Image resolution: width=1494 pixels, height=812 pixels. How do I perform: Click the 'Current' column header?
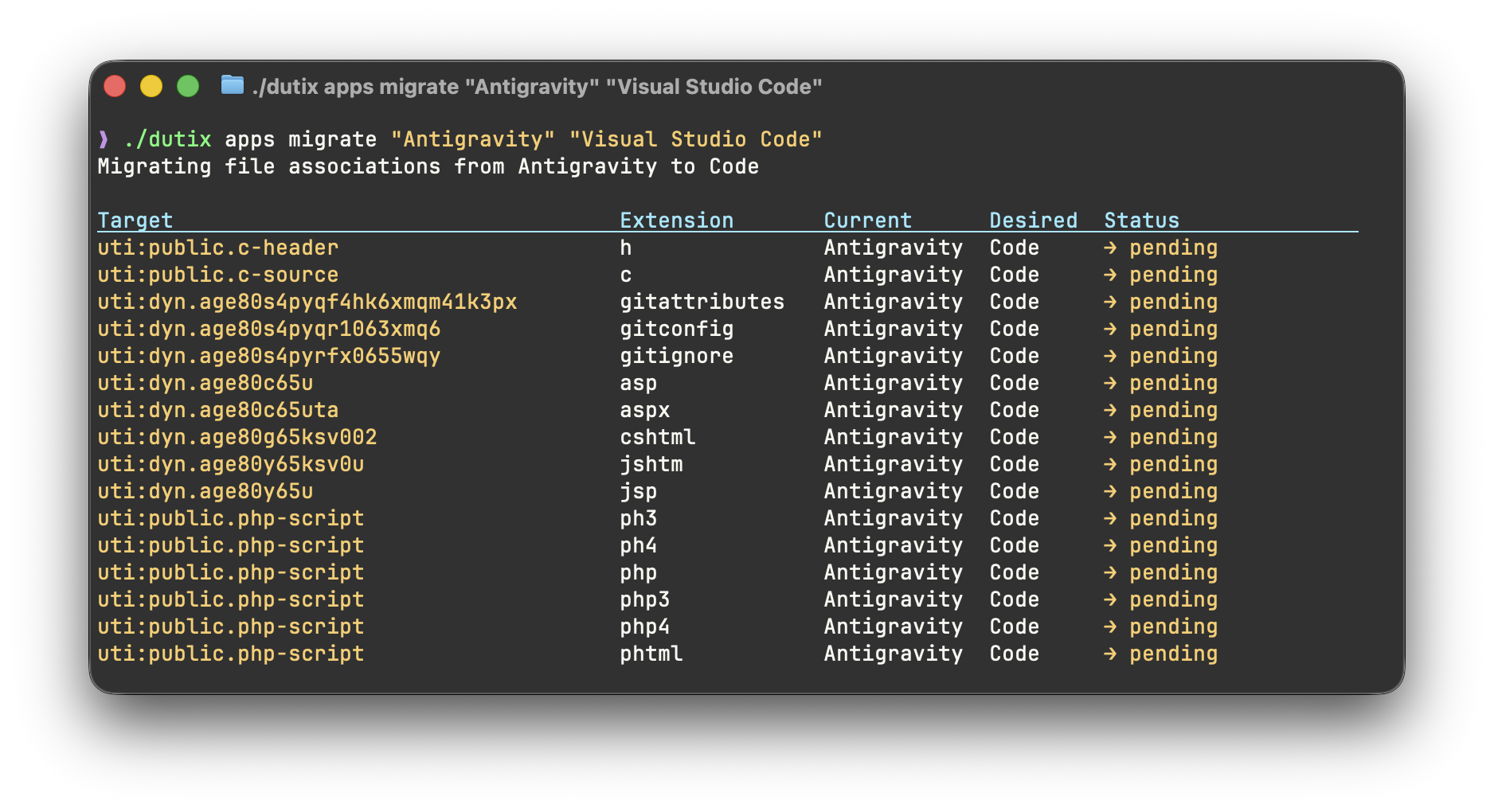868,221
